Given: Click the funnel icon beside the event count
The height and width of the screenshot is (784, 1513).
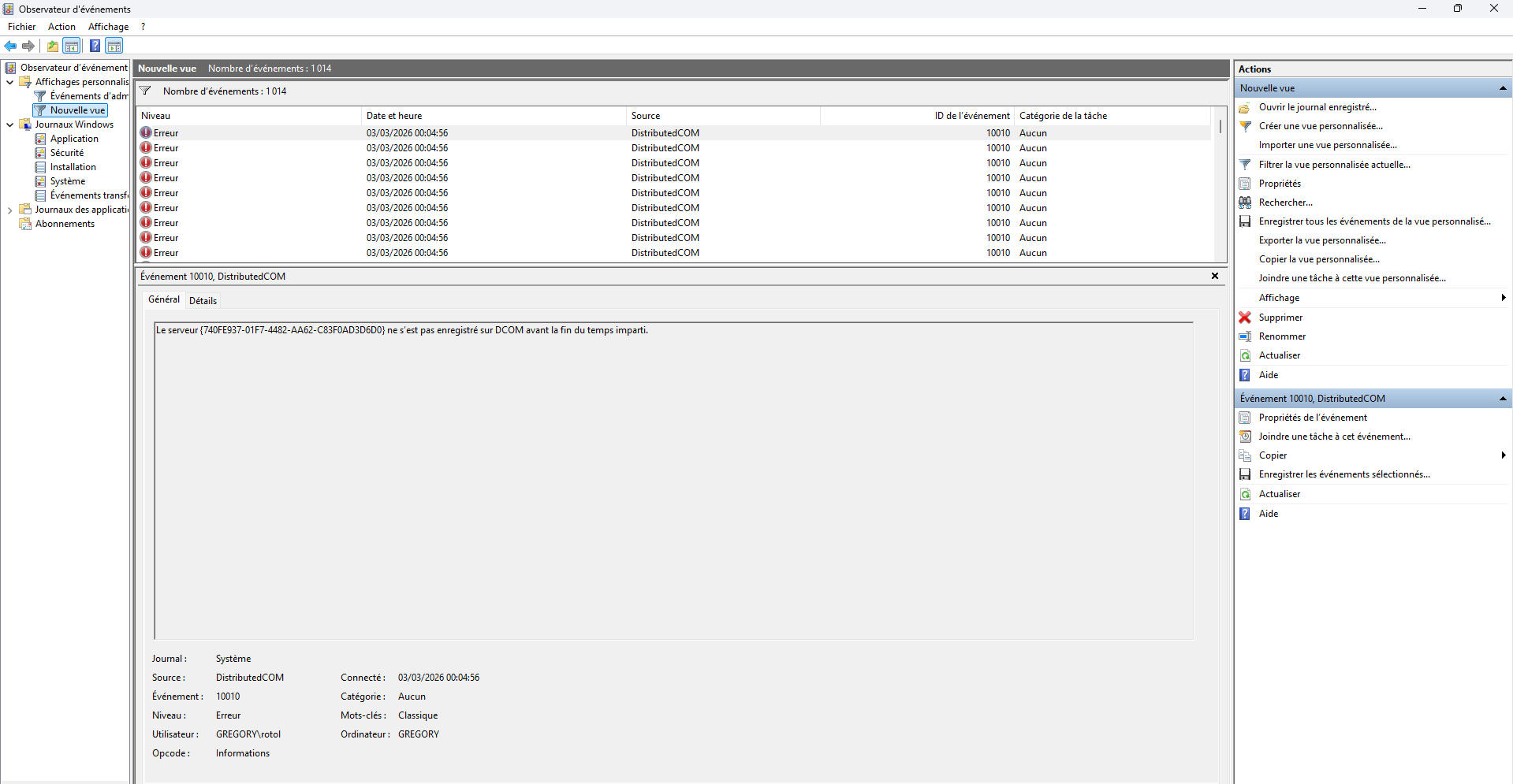Looking at the screenshot, I should point(145,91).
